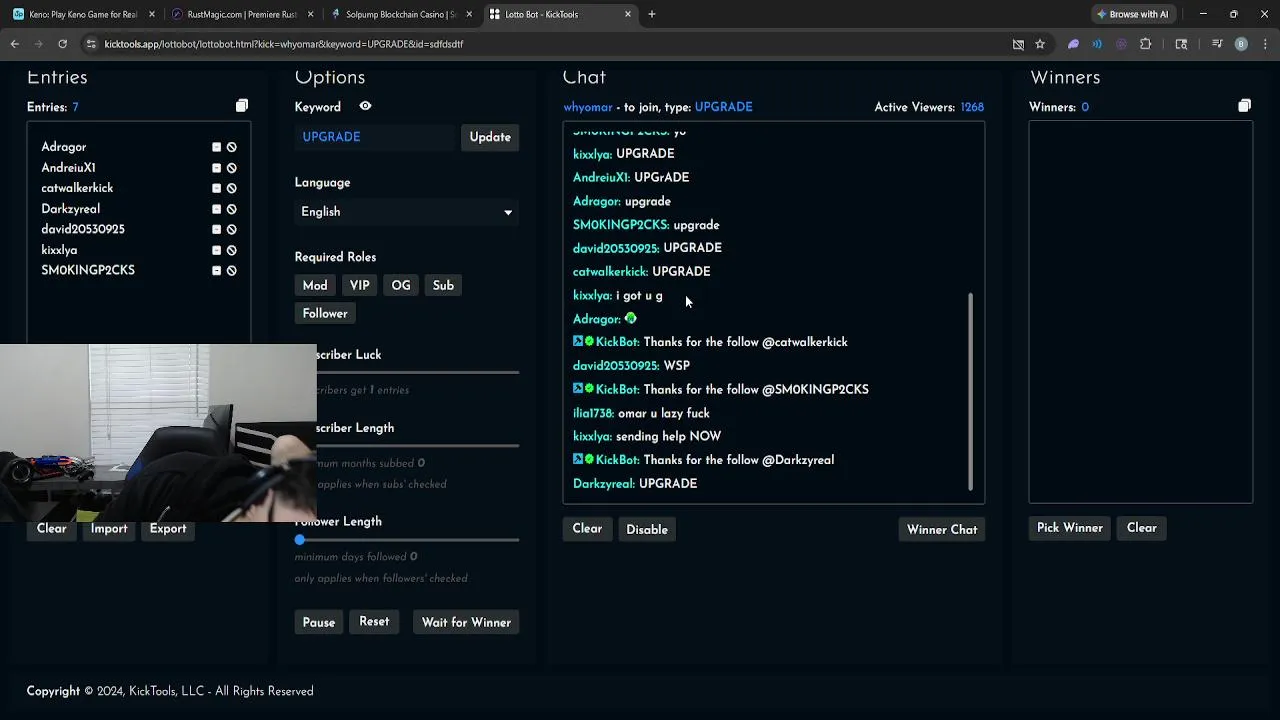Screen dimensions: 1280x720
Task: Open the browser profile avatar
Action: [1241, 44]
